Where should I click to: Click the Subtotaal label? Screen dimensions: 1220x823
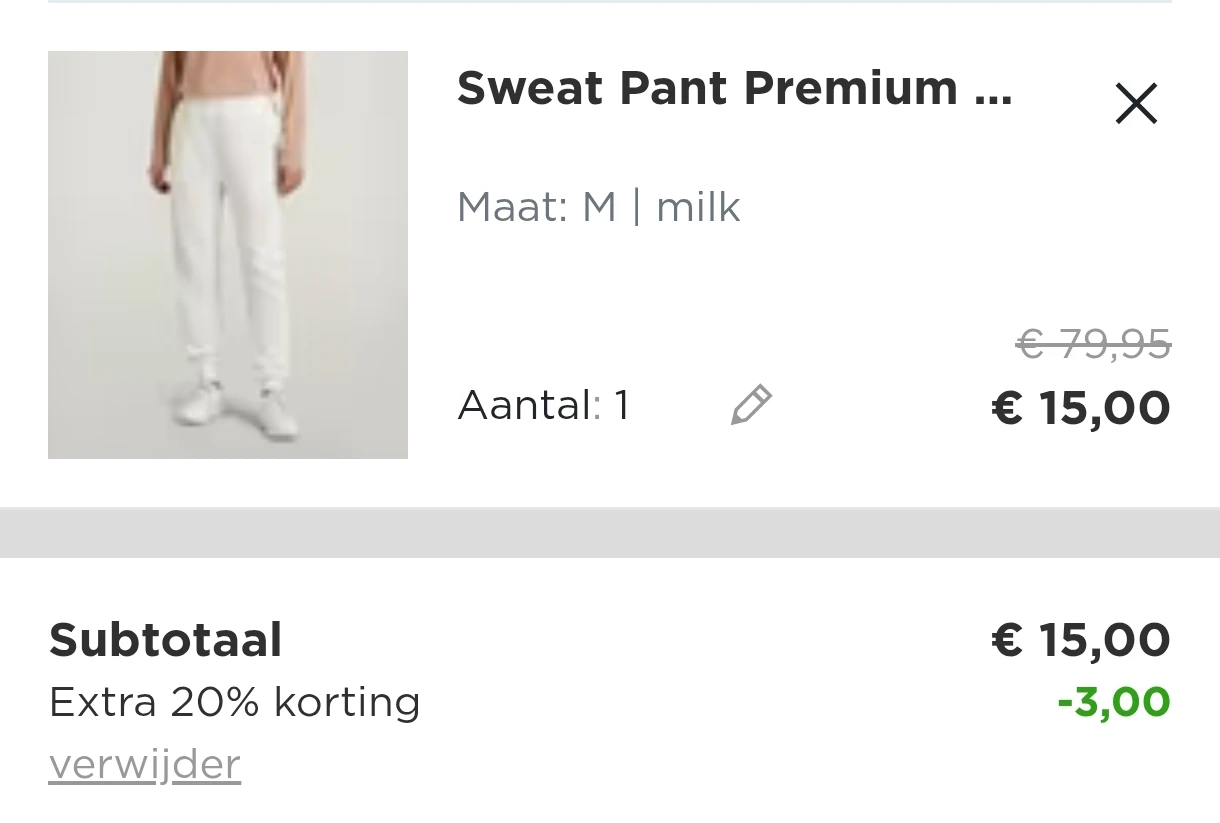165,639
